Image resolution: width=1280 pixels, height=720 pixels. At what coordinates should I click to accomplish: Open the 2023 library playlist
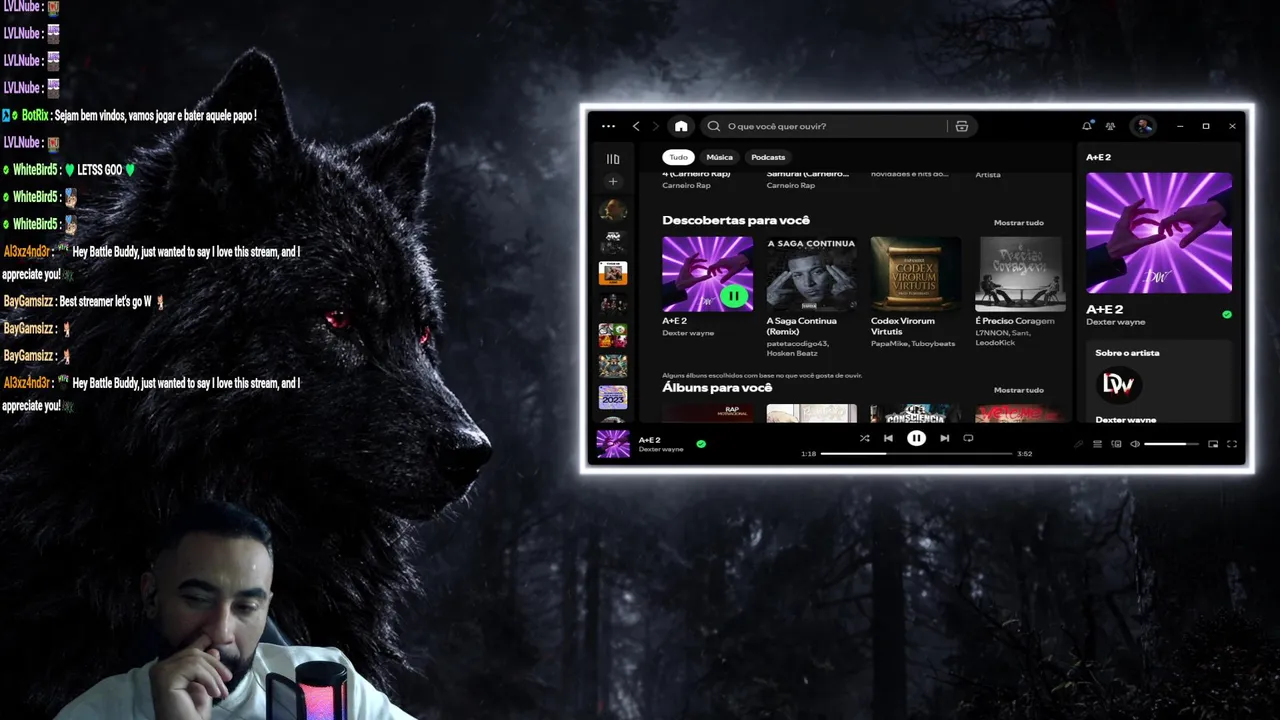[613, 397]
